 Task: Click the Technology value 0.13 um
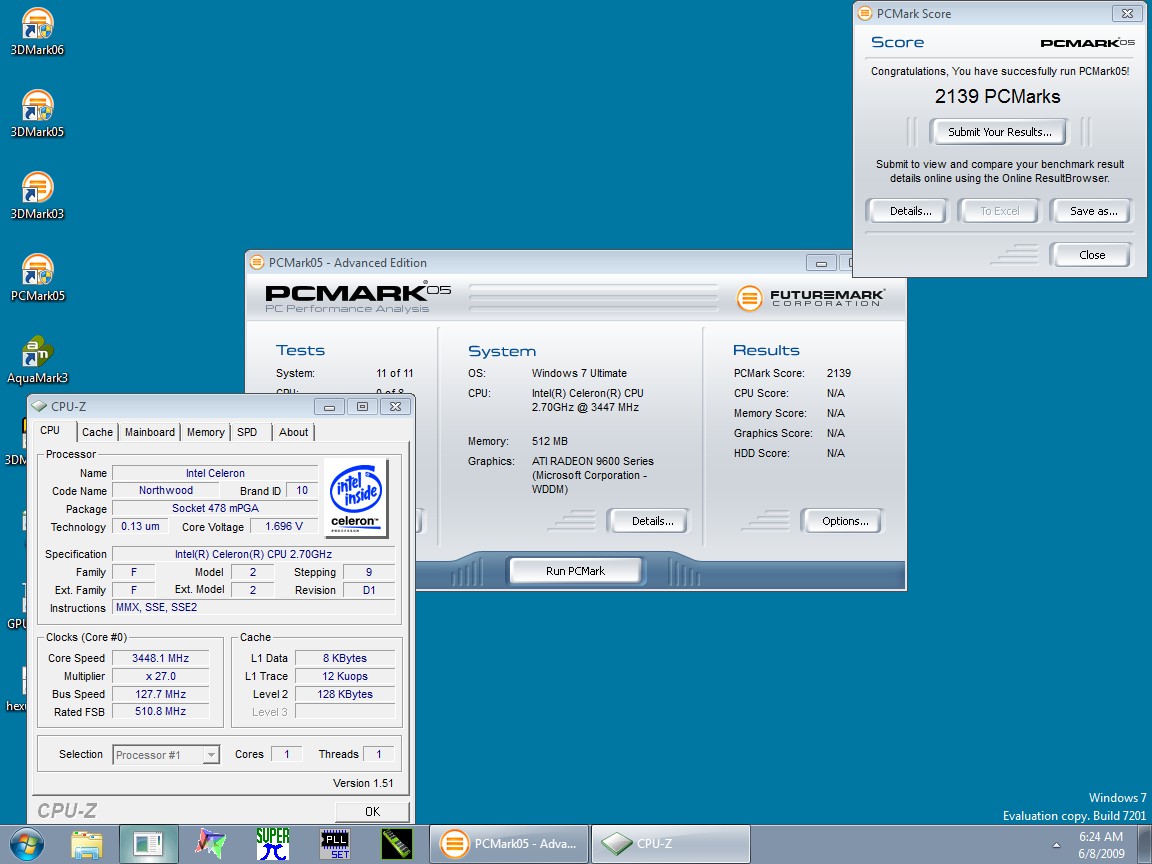pyautogui.click(x=140, y=526)
